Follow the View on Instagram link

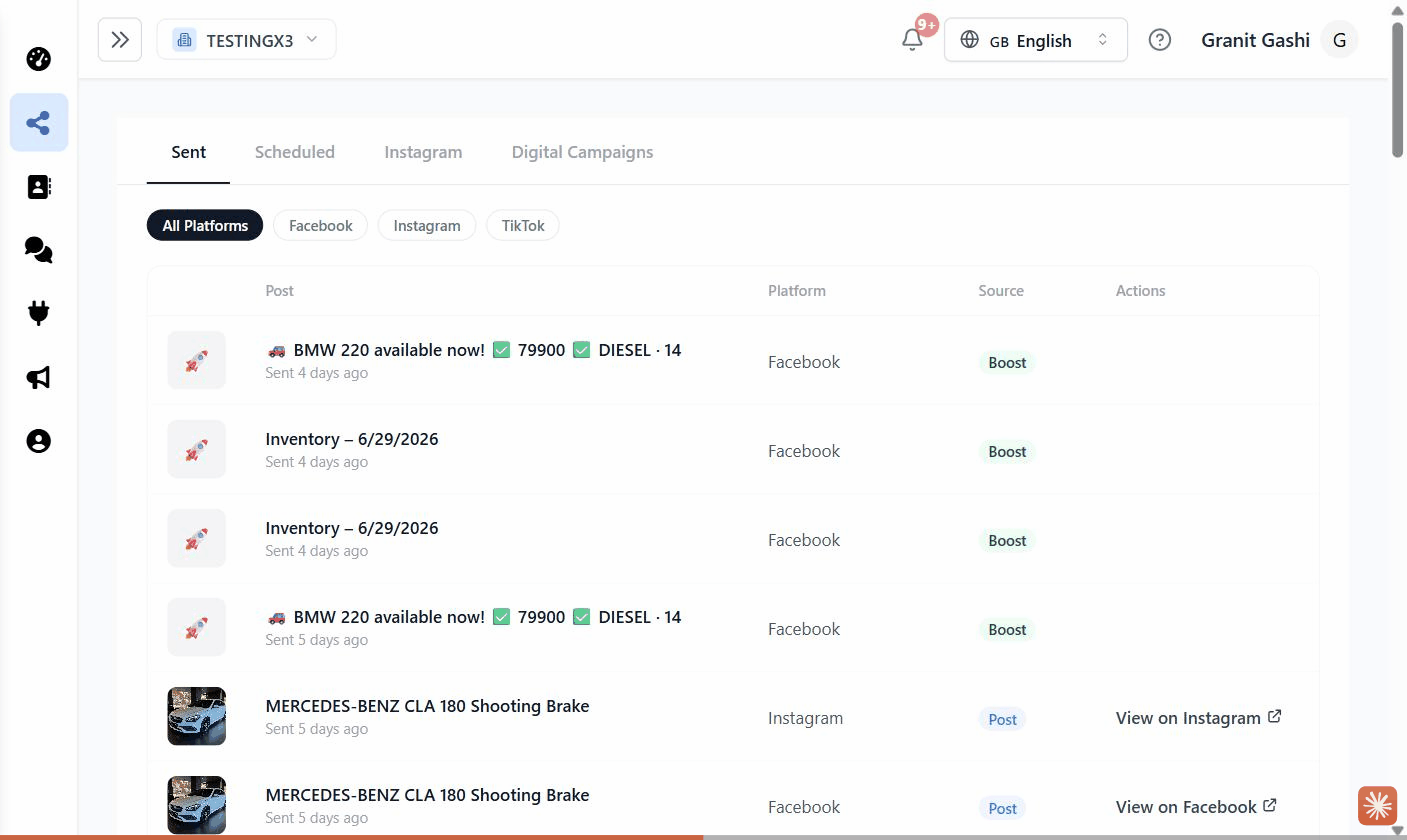click(x=1199, y=718)
